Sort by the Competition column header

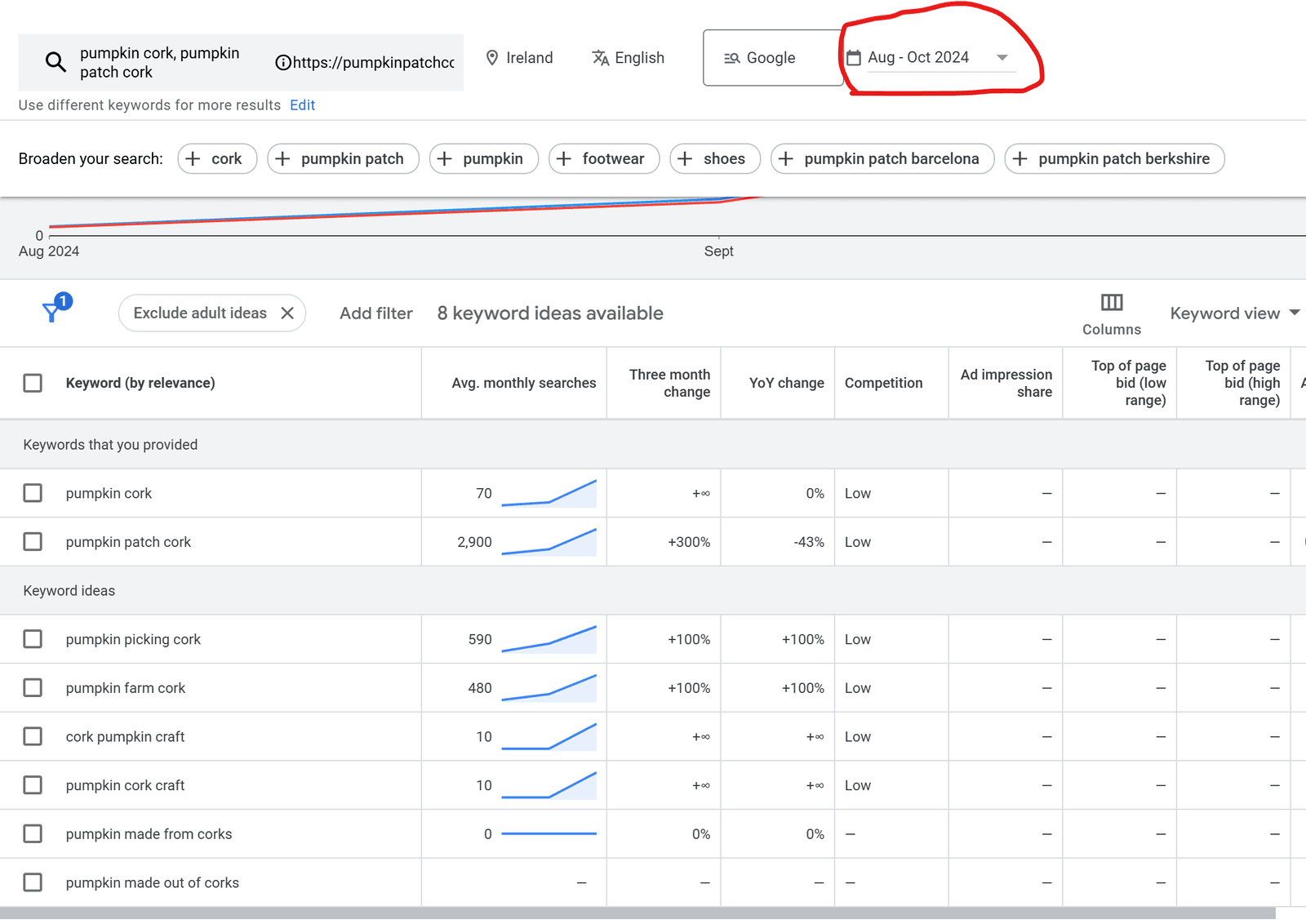tap(883, 383)
